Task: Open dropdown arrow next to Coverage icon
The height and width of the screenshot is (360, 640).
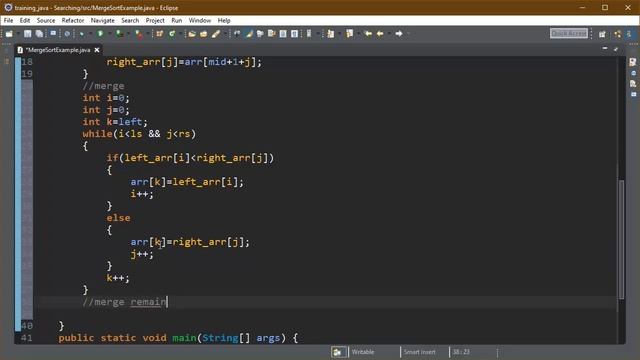Action: pos(128,34)
